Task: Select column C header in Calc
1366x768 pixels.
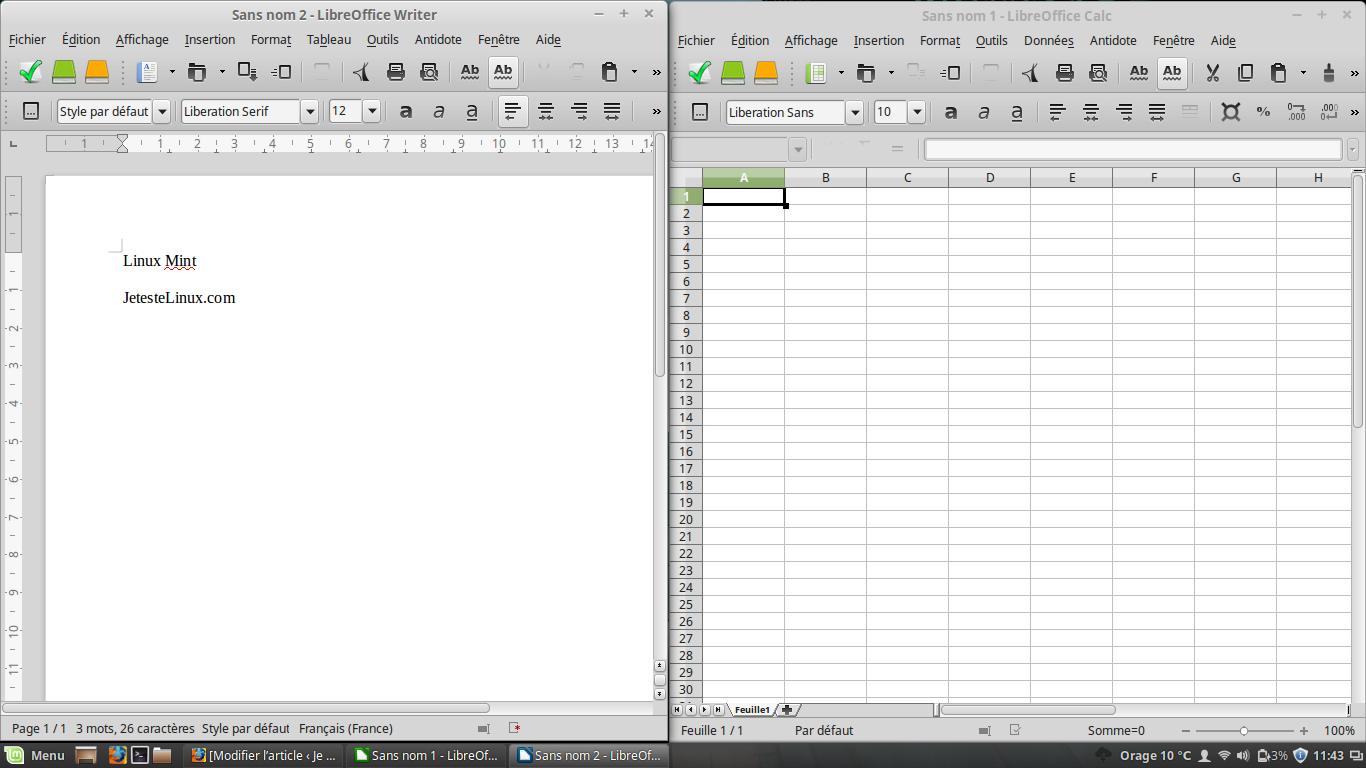Action: (x=907, y=178)
